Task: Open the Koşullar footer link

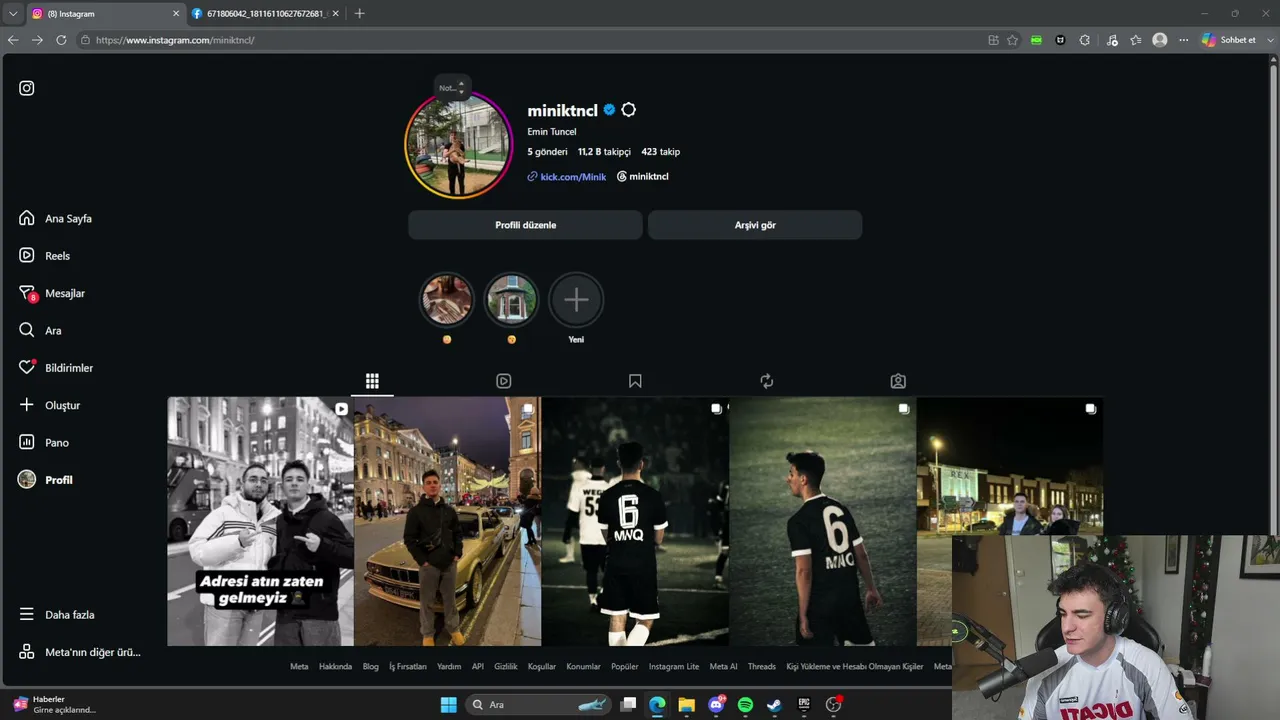Action: tap(542, 667)
